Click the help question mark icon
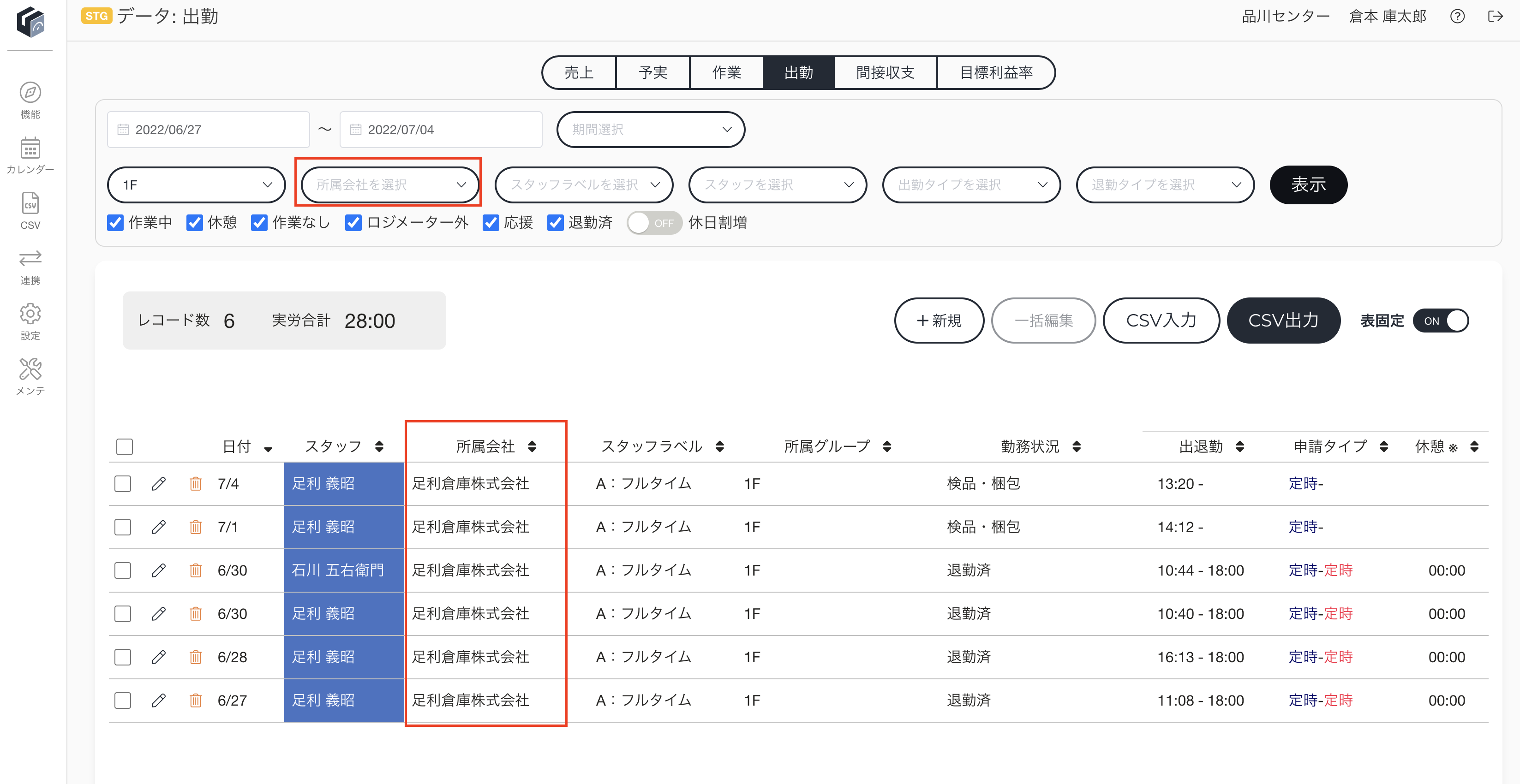This screenshot has width=1520, height=784. (x=1457, y=17)
